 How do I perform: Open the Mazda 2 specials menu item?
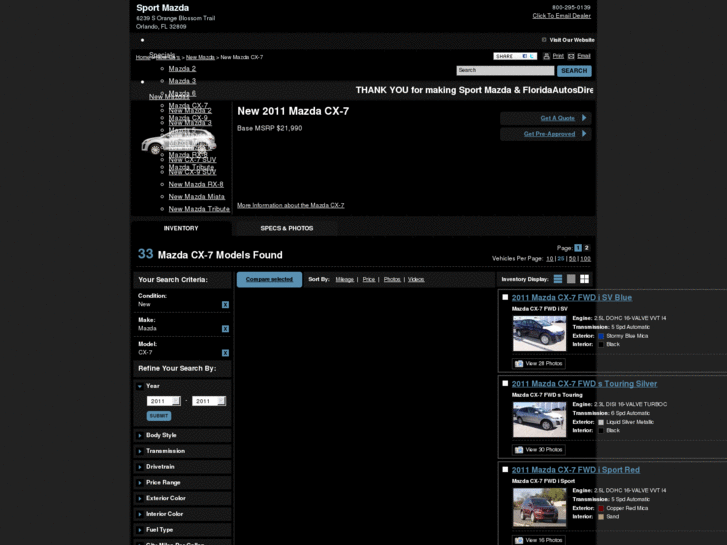point(182,69)
